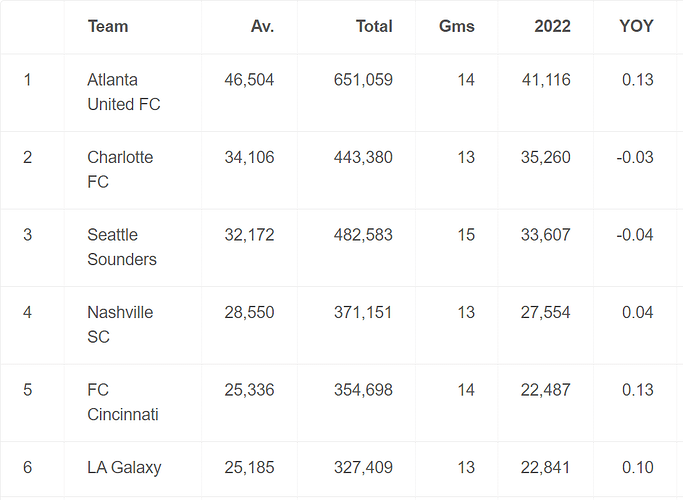Screen dimensions: 683x500
Task: Click Atlanta United's average attendance 46,504
Action: (249, 80)
